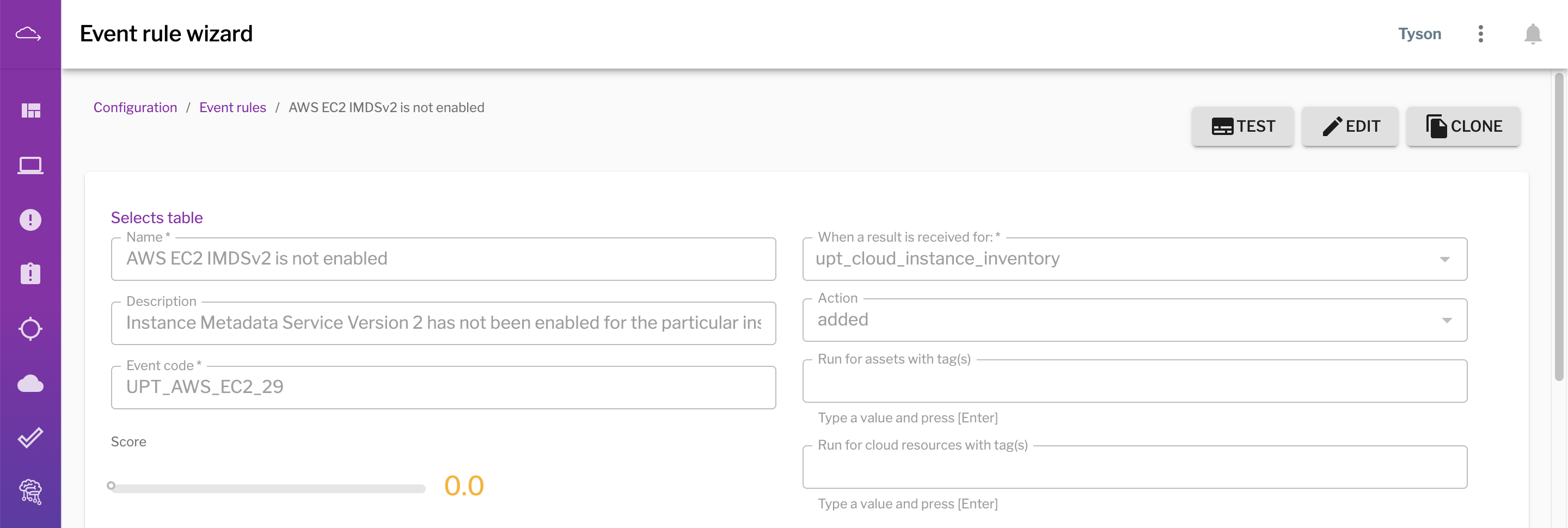The height and width of the screenshot is (528, 1568).
Task: Open the AI/brain feature icon in sidebar
Action: (x=30, y=493)
